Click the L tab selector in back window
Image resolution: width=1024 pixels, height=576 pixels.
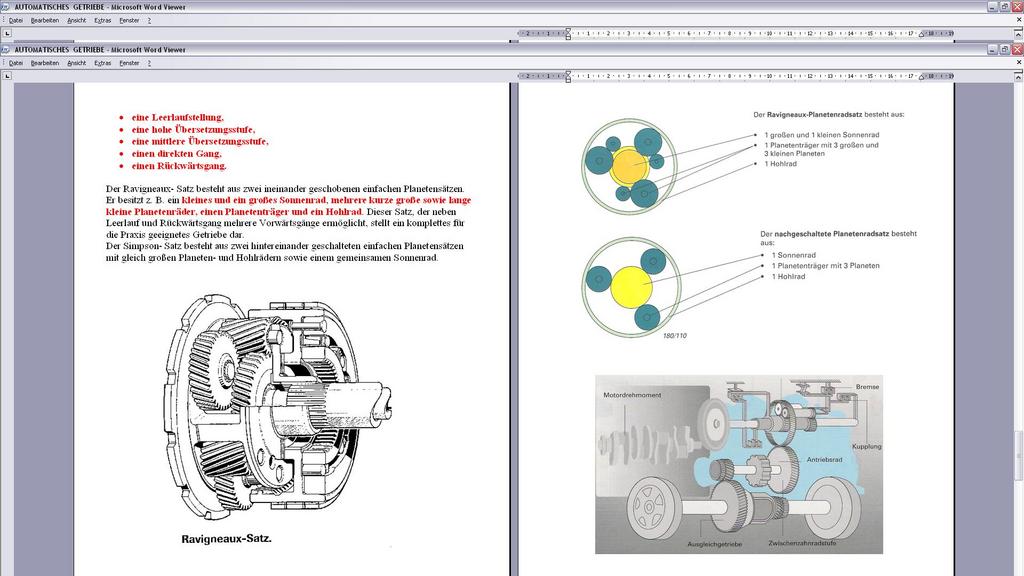7,33
